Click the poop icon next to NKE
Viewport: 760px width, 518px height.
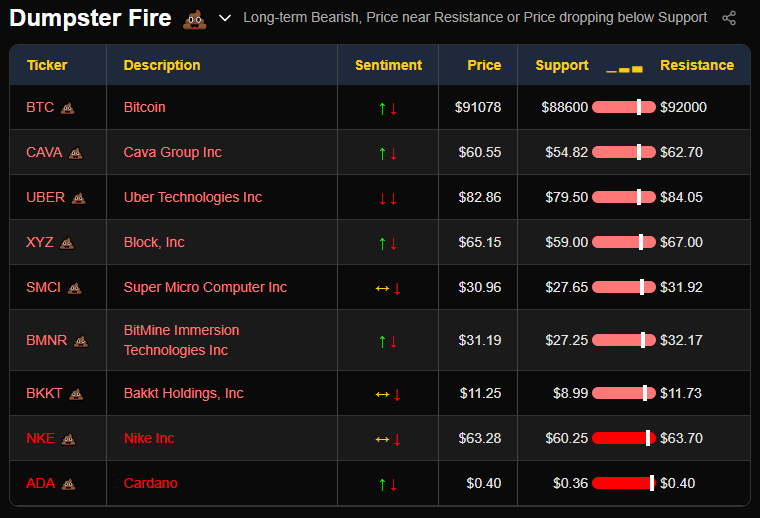click(x=69, y=439)
